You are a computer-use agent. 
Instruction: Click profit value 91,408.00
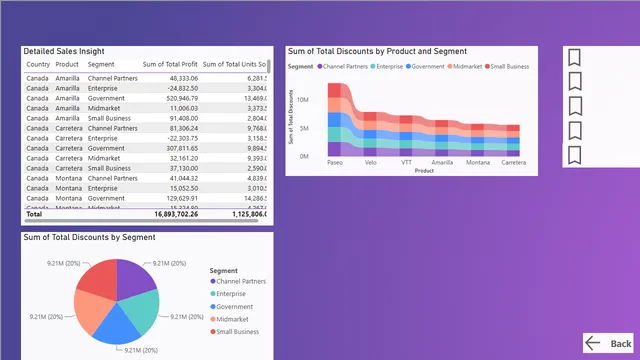184,118
